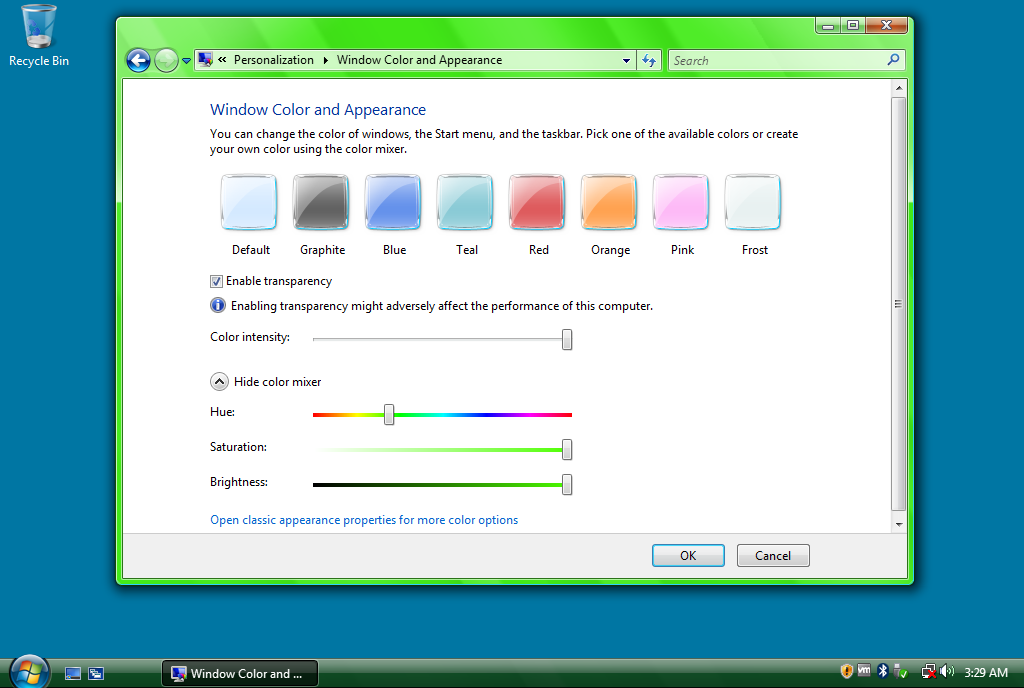Select the Default color swatch
This screenshot has height=688, width=1024.
(x=249, y=202)
